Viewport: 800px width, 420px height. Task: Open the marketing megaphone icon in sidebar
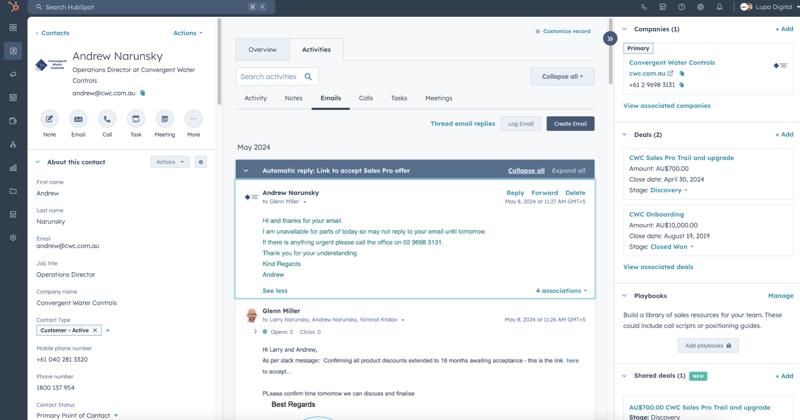tap(13, 75)
